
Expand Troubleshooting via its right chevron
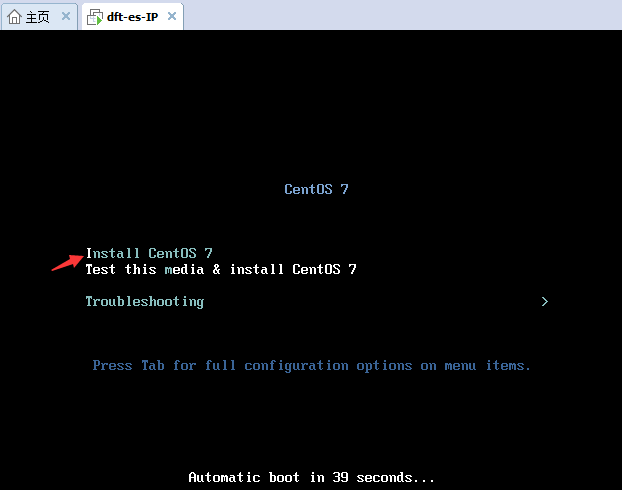pos(545,302)
